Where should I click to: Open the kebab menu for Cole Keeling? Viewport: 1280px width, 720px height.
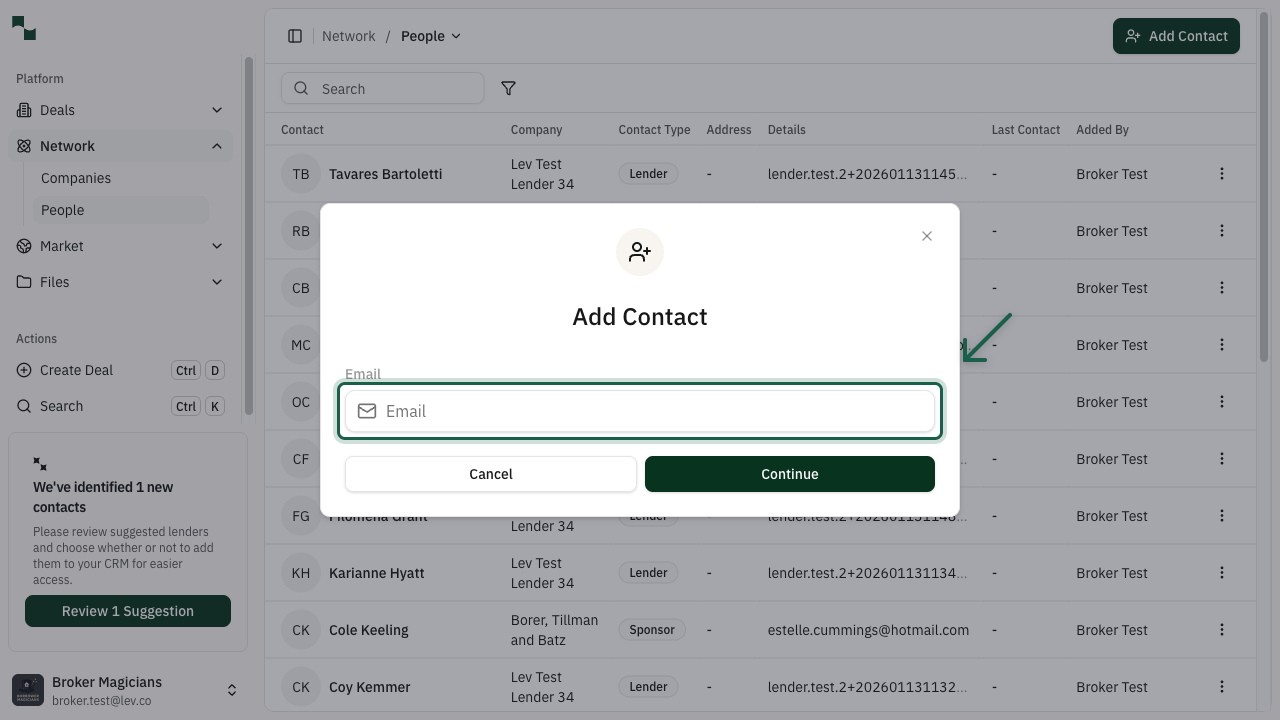(1222, 630)
